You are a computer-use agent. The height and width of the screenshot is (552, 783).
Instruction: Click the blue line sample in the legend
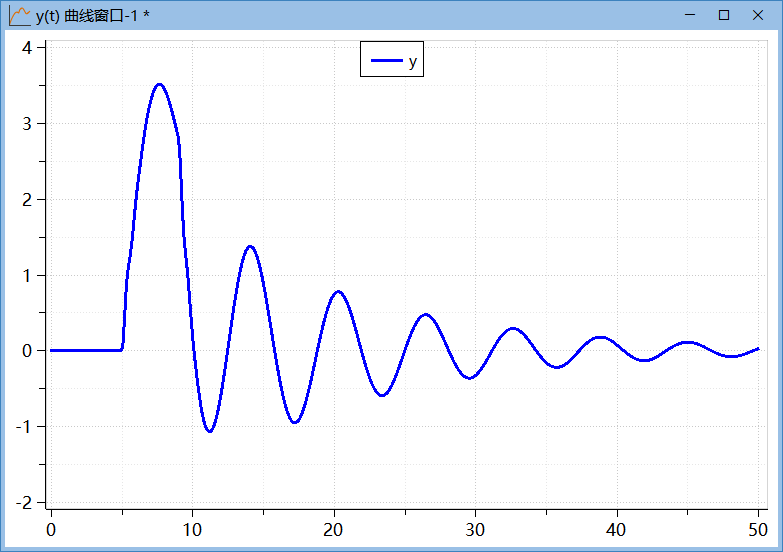[x=386, y=61]
